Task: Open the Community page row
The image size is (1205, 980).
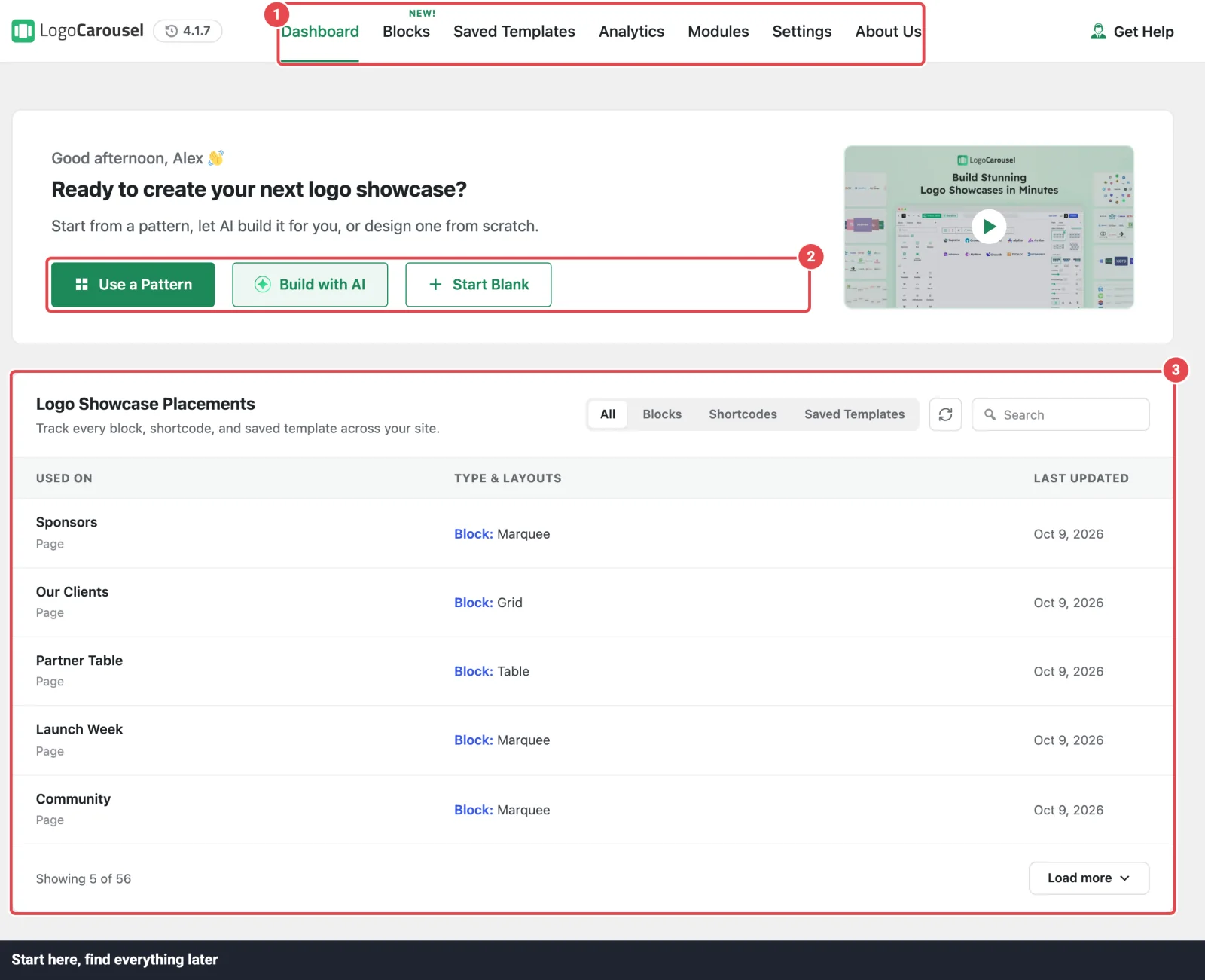Action: [x=593, y=810]
